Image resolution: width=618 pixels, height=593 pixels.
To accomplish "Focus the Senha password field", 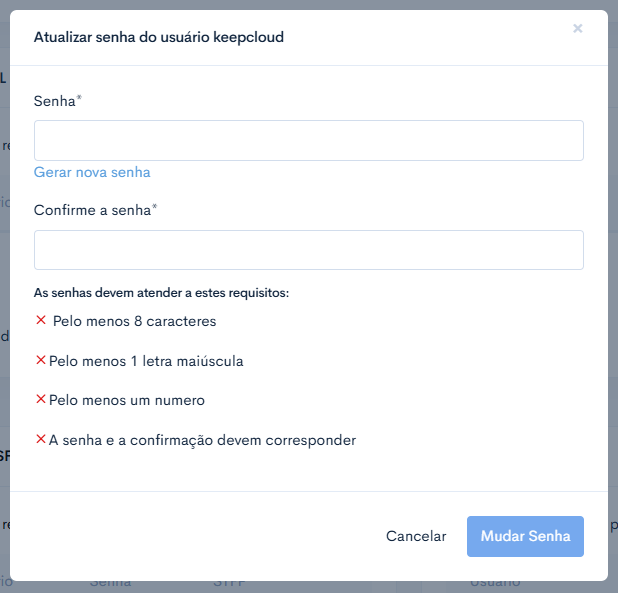I will (309, 140).
